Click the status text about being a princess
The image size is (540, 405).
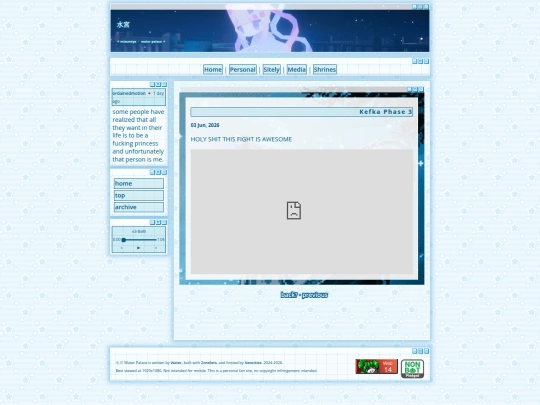click(x=138, y=135)
